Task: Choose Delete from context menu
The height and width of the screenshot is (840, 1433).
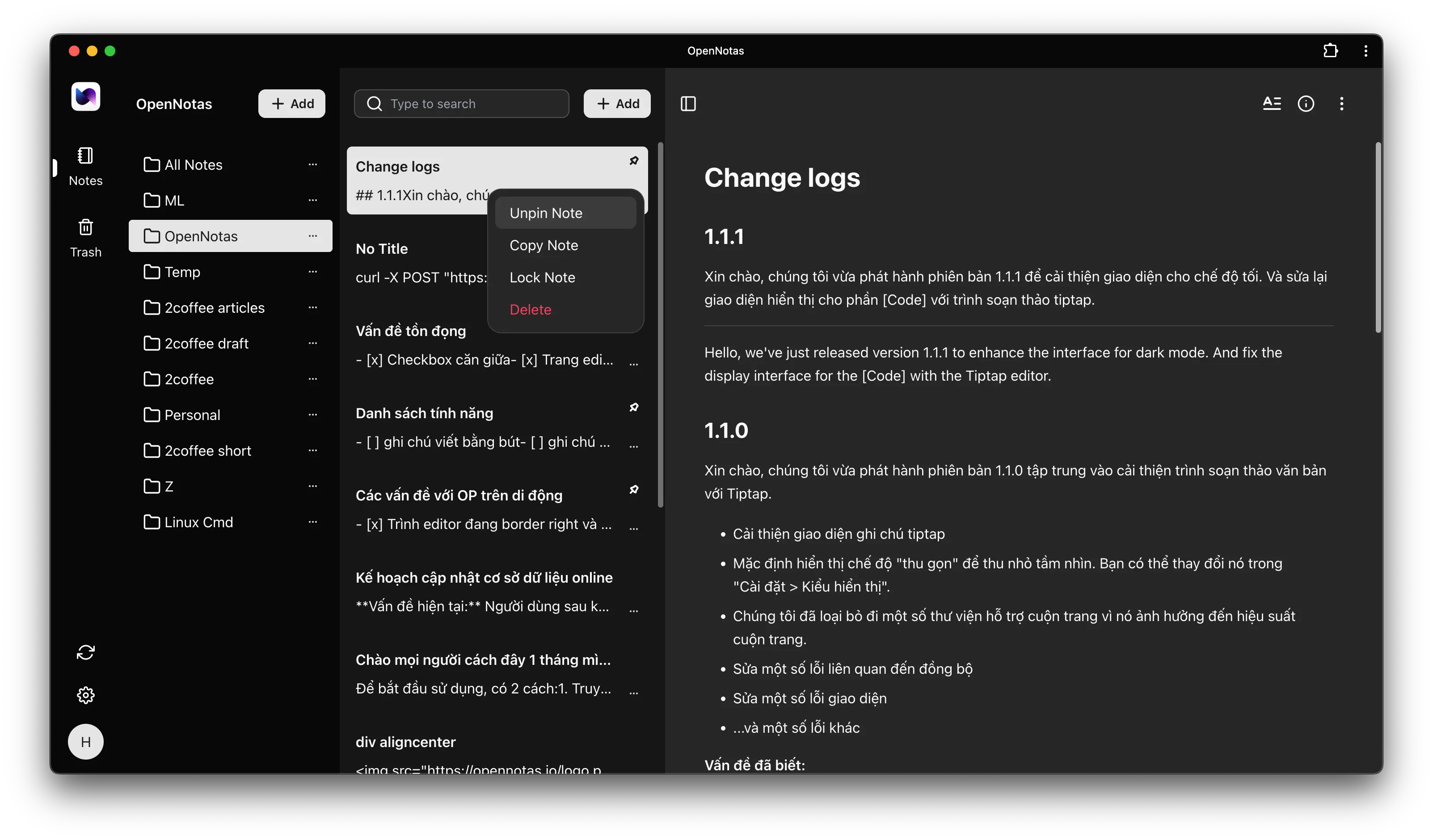Action: (x=565, y=309)
